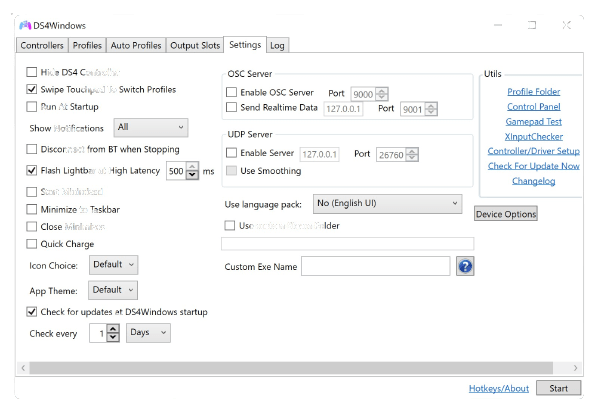Increase the Flash Lightbar latency value

(x=192, y=166)
